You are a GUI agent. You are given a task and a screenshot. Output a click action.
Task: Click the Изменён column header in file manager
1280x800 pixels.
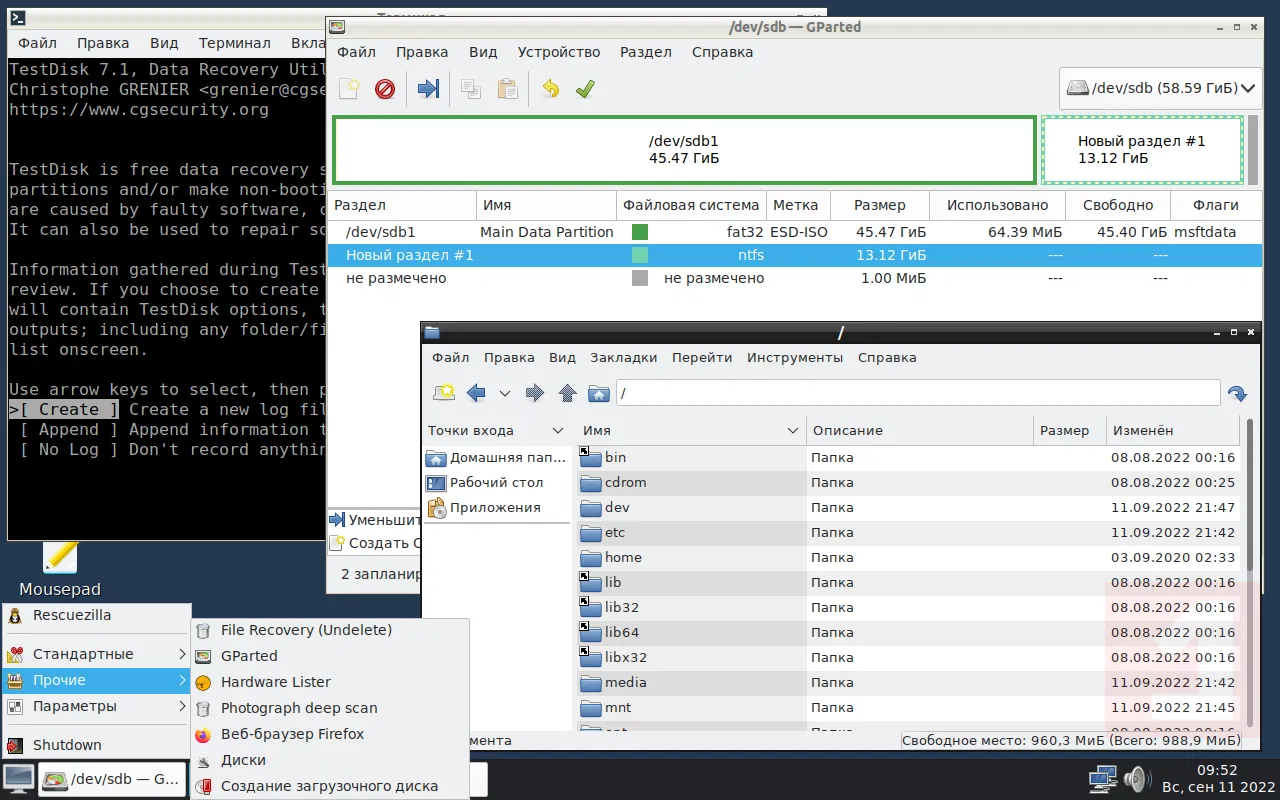coord(1173,431)
